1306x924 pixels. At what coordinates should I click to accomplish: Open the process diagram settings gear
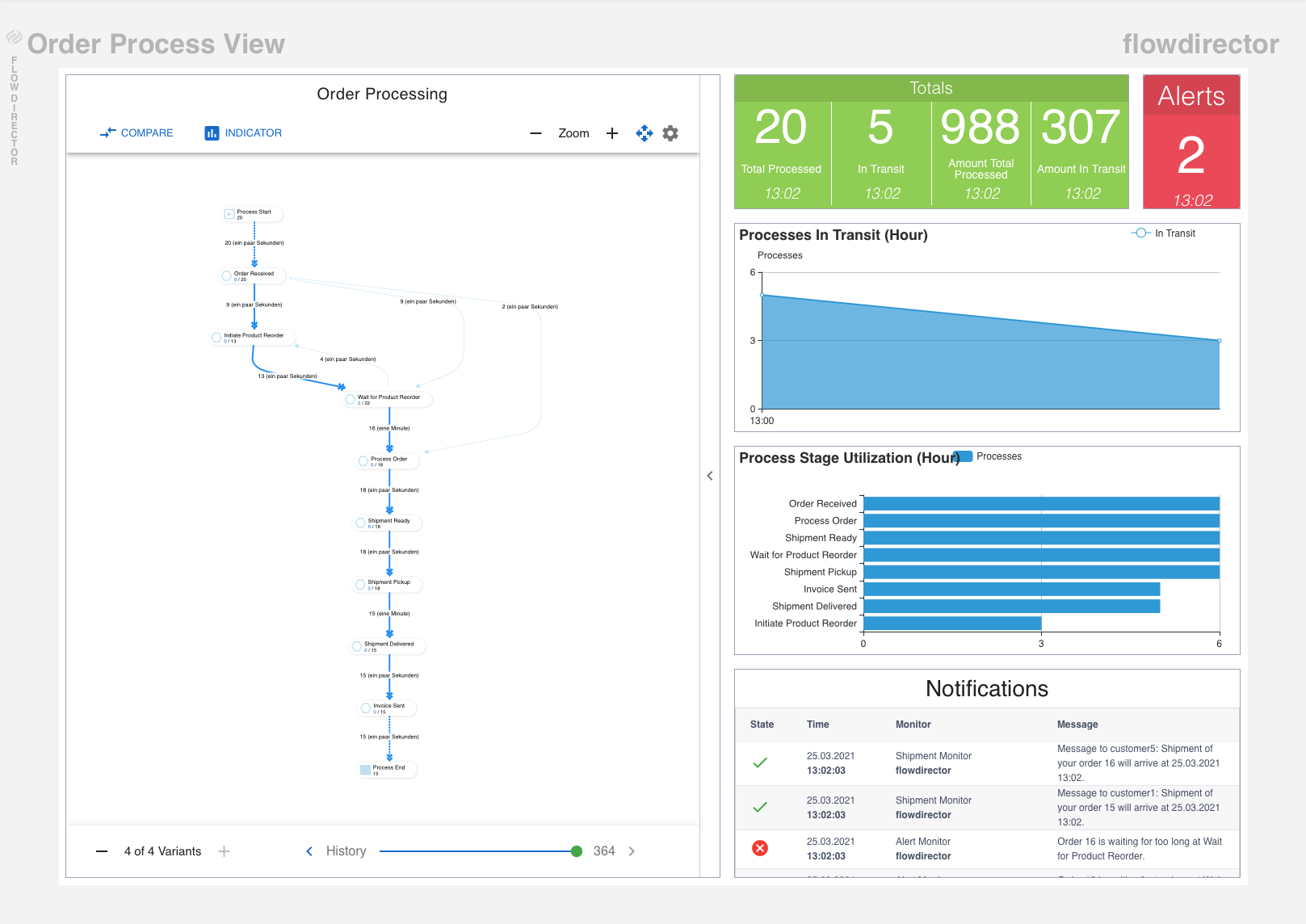[x=670, y=133]
